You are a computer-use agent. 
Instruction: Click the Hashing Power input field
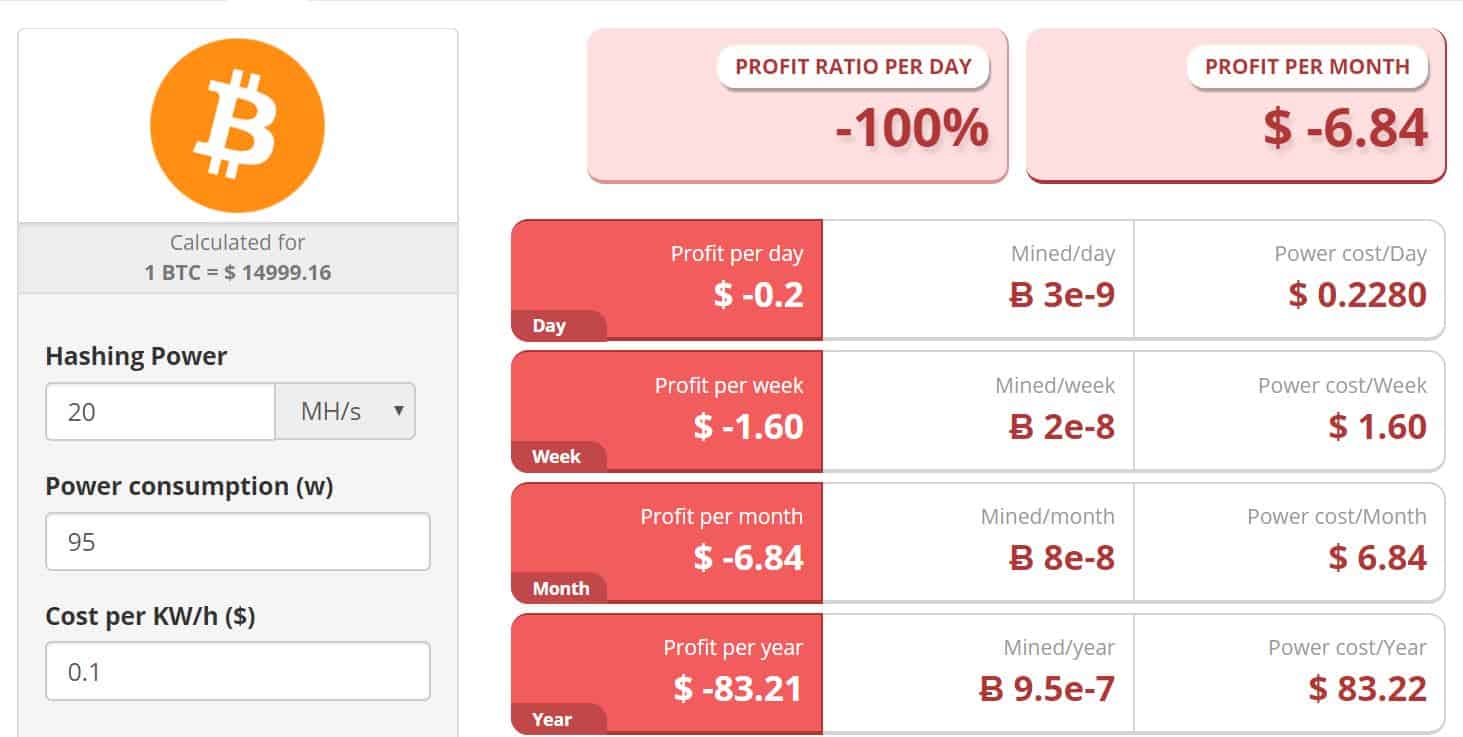[160, 411]
